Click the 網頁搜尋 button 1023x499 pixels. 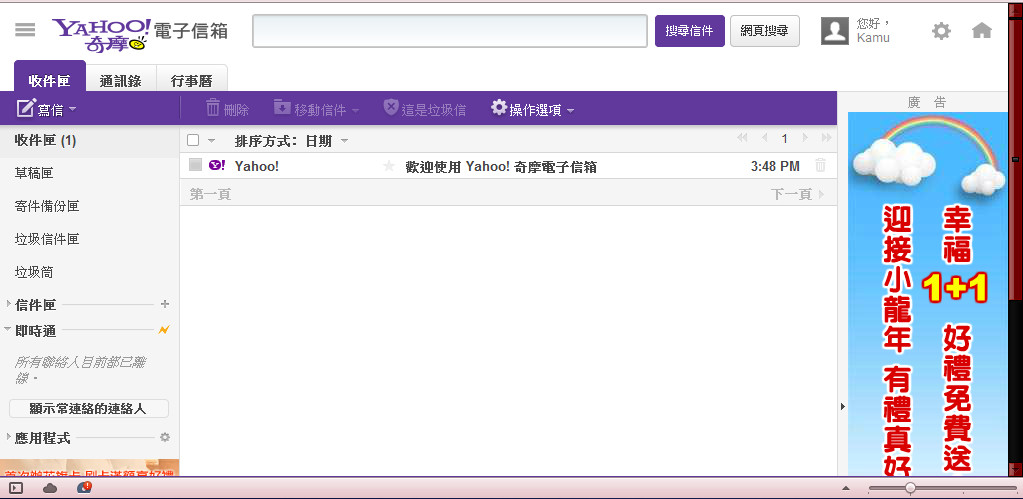tap(765, 31)
